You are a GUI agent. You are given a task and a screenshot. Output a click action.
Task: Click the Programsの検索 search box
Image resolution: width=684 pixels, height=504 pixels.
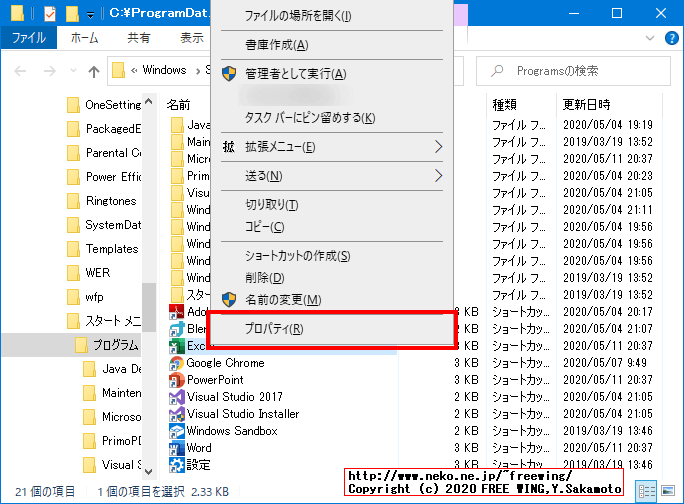point(573,71)
